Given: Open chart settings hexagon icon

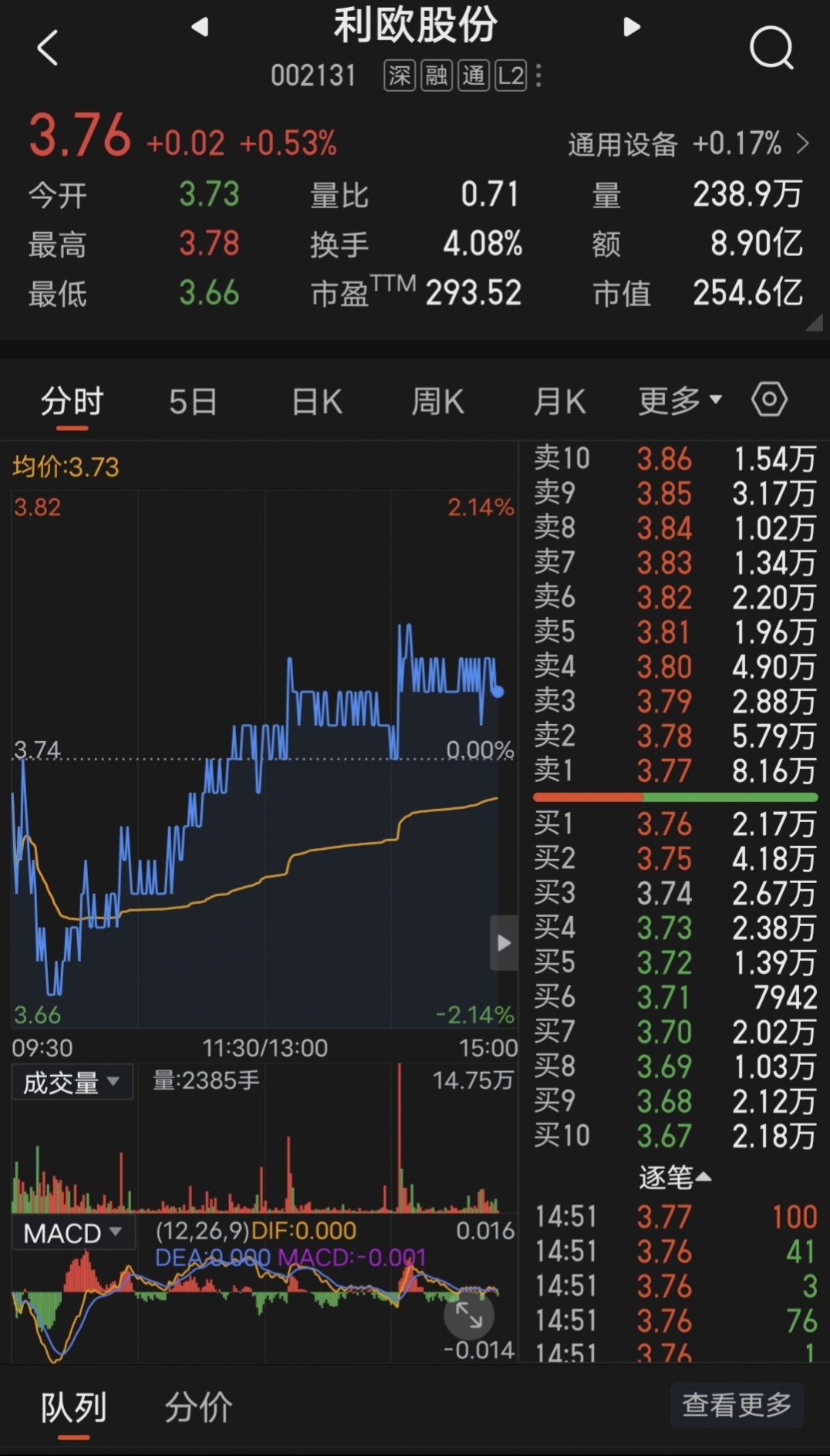Looking at the screenshot, I should coord(769,399).
